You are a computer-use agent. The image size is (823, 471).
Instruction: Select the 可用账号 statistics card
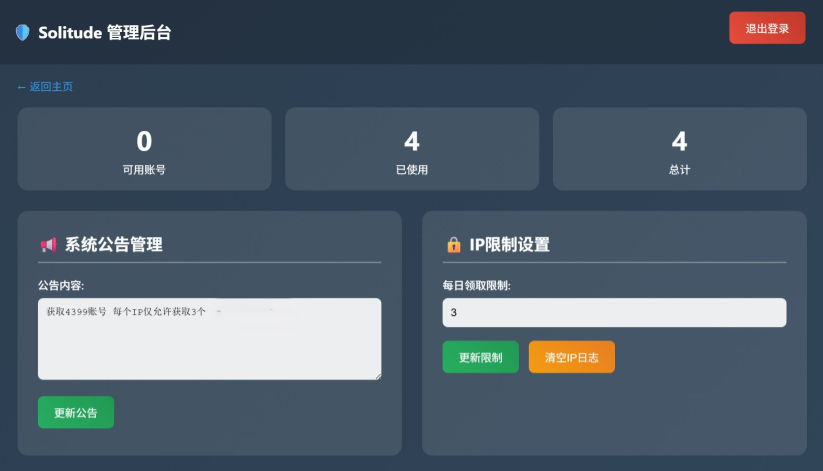click(x=144, y=149)
